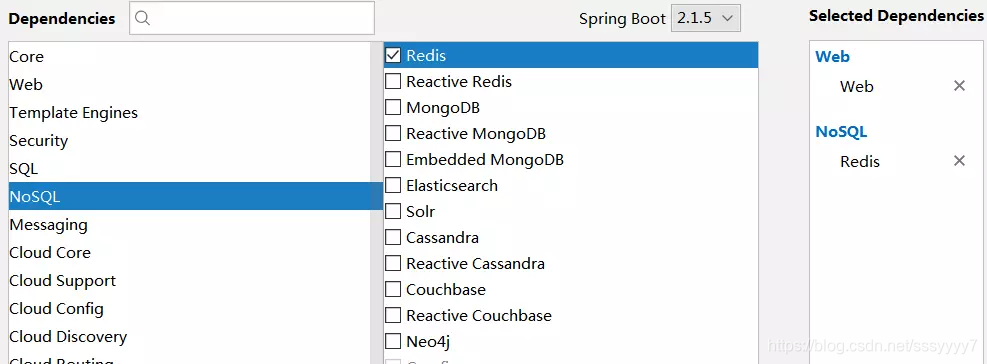This screenshot has height=364, width=987.
Task: Click the category list scrollbar
Action: 376,203
